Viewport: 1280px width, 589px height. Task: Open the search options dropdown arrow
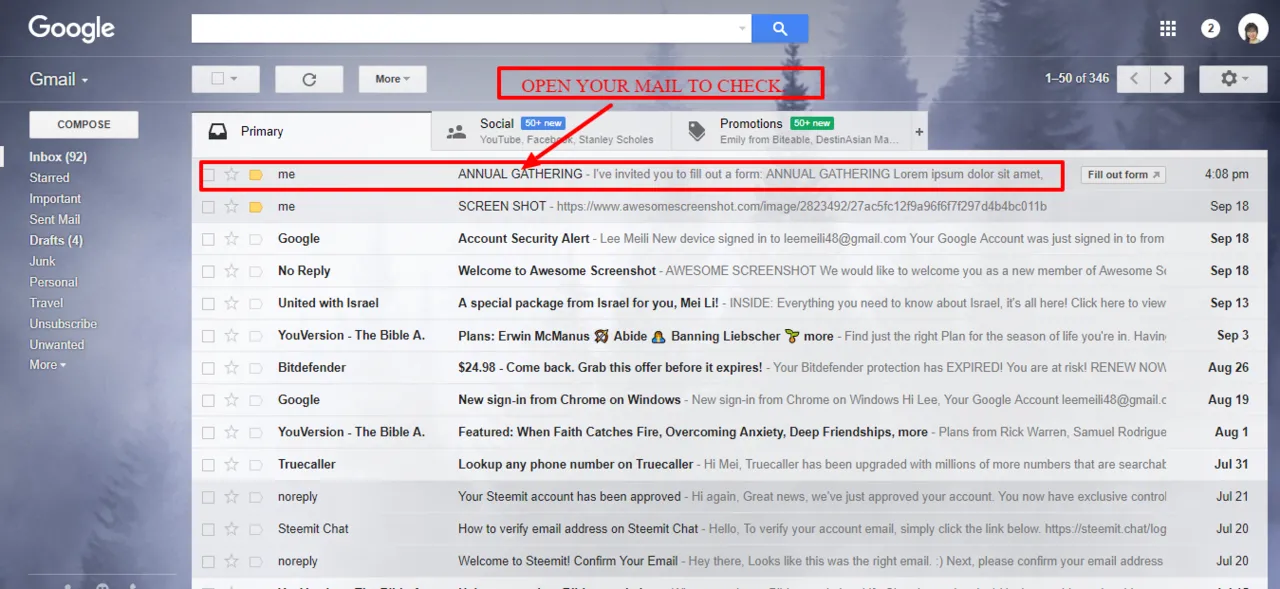pyautogui.click(x=742, y=28)
